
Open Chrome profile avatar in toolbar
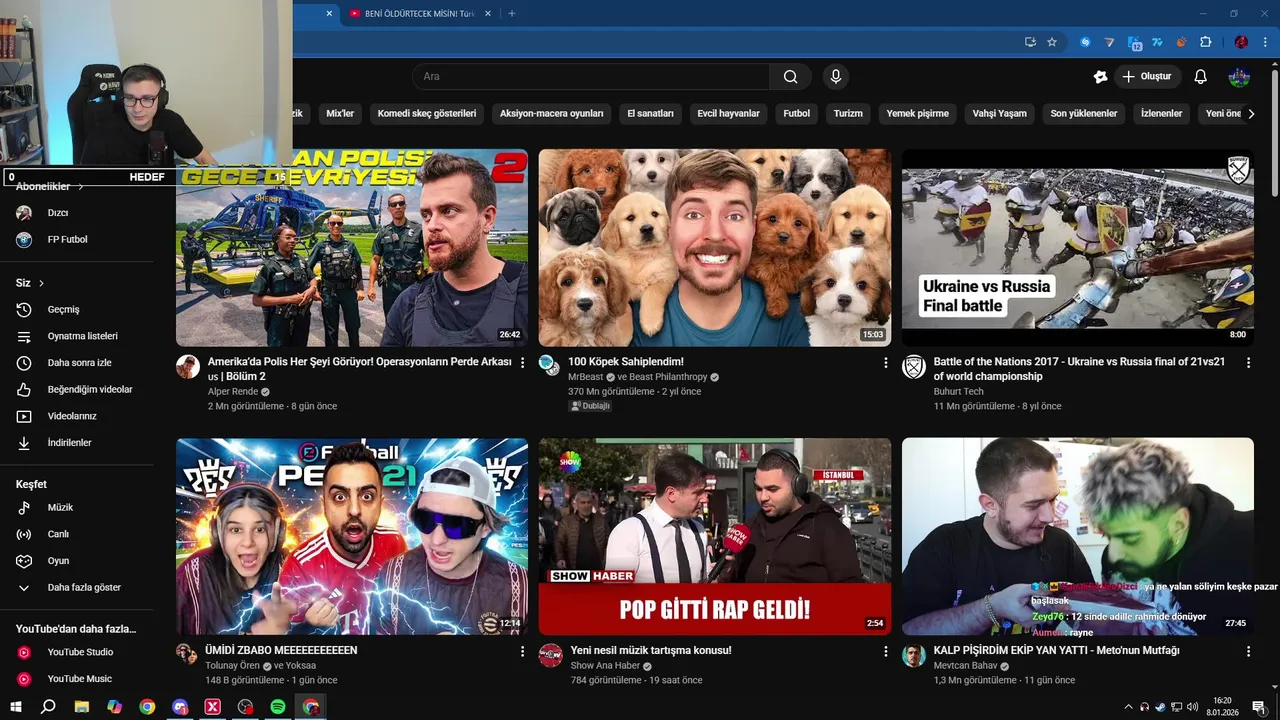coord(1241,42)
